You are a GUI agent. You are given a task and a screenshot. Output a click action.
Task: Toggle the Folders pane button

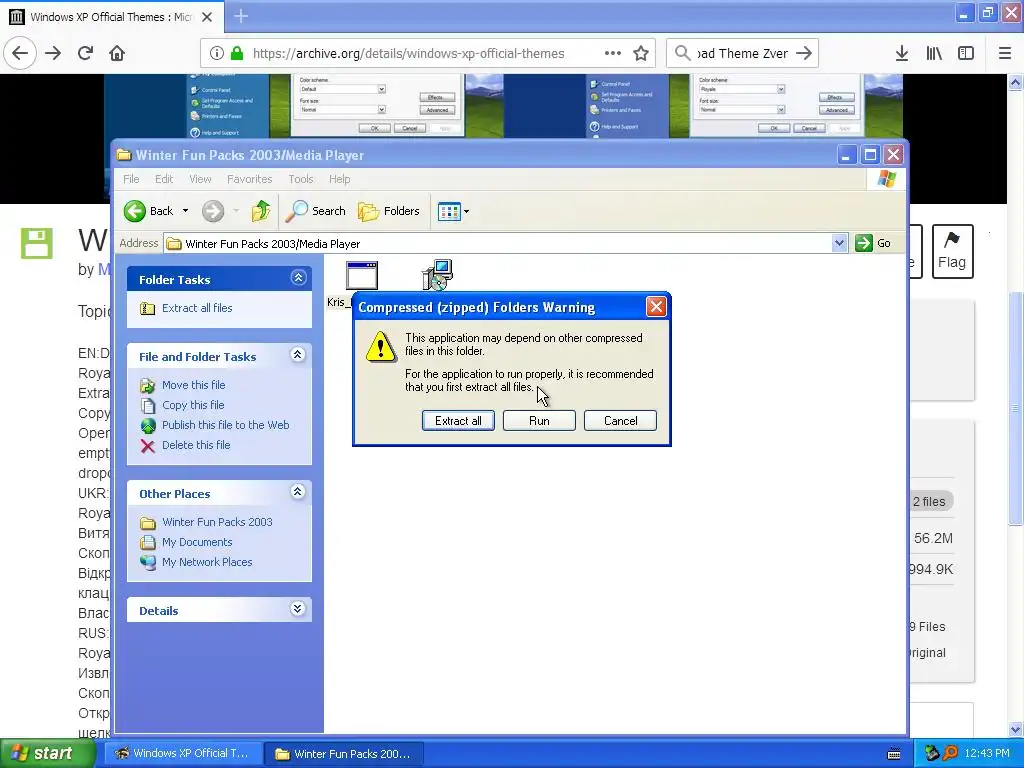pyautogui.click(x=389, y=211)
